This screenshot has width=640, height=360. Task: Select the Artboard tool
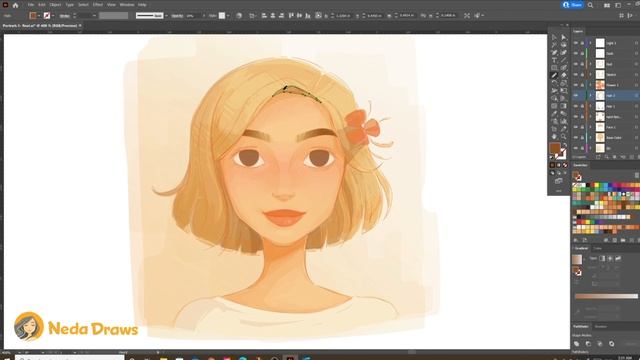pyautogui.click(x=554, y=129)
